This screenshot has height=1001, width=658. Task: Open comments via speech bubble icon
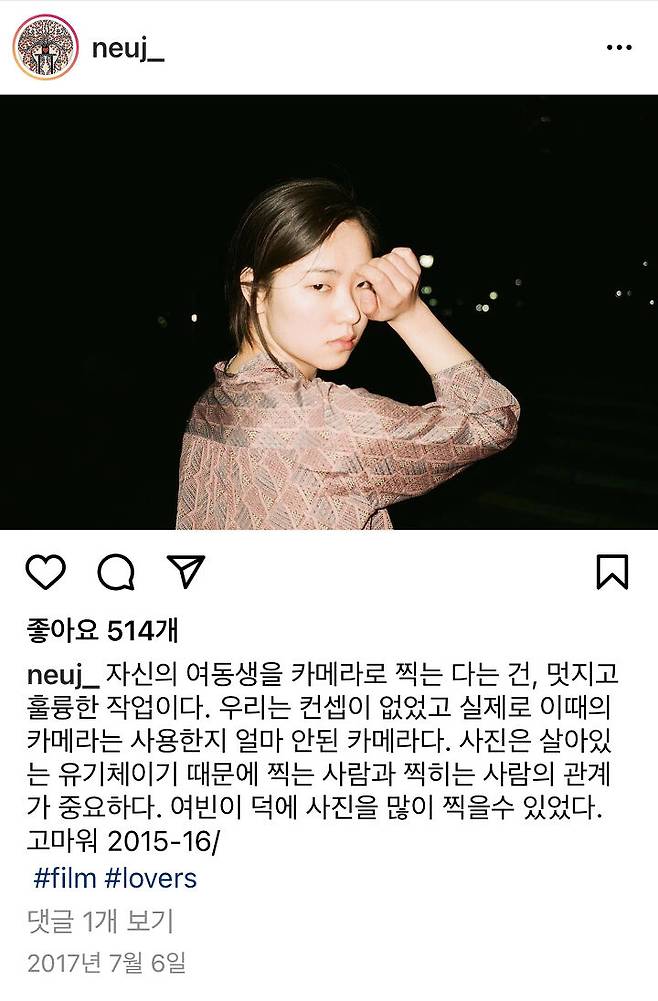pos(116,571)
